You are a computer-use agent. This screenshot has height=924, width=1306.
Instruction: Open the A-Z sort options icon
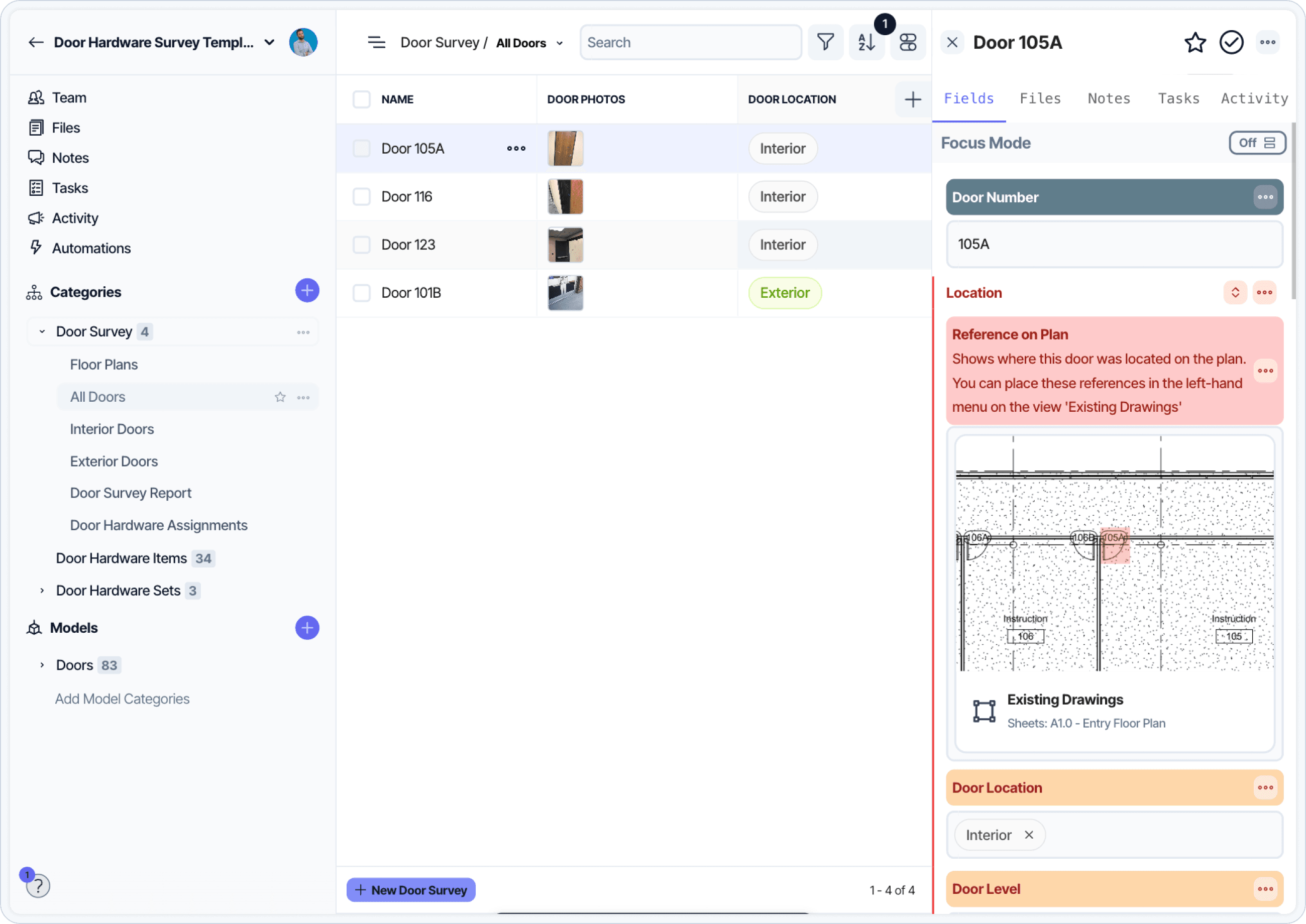point(866,42)
